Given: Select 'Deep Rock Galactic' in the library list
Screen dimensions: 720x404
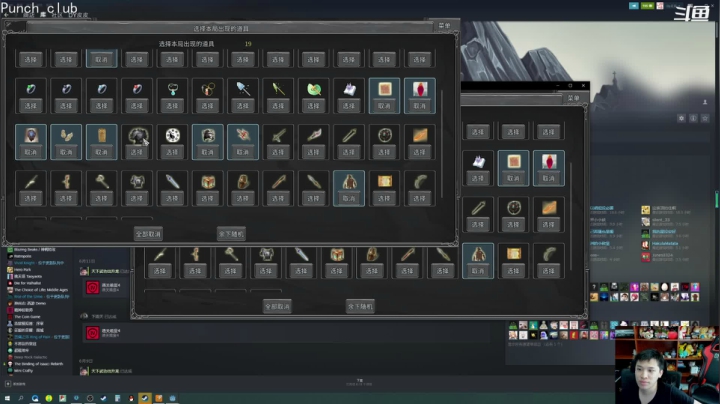Looking at the screenshot, I should pyautogui.click(x=30, y=357).
